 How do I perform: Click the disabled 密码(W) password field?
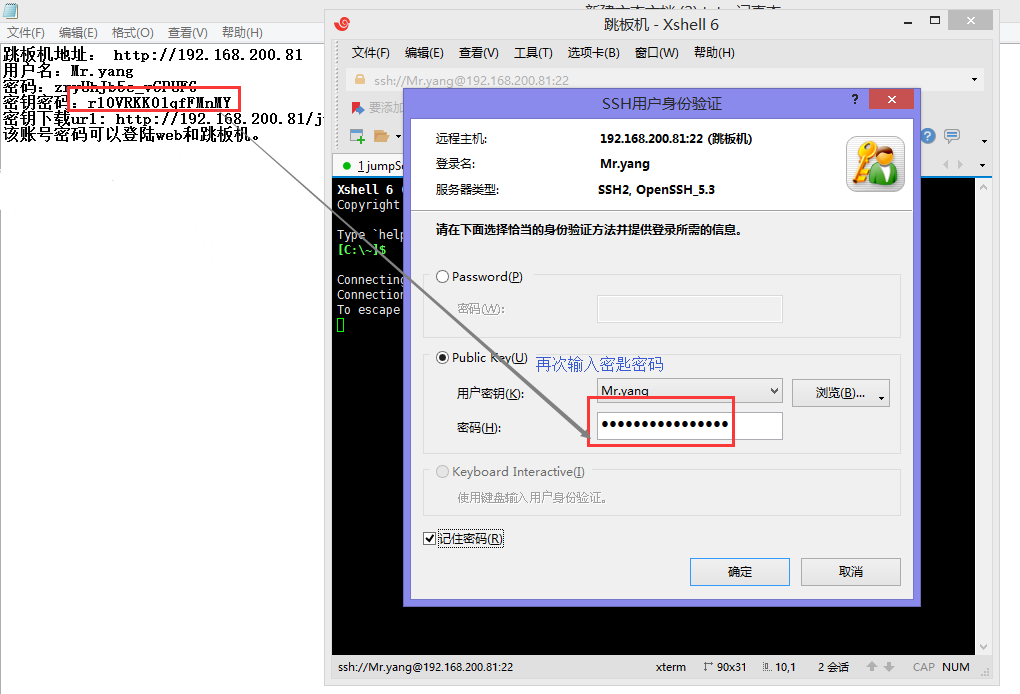690,309
